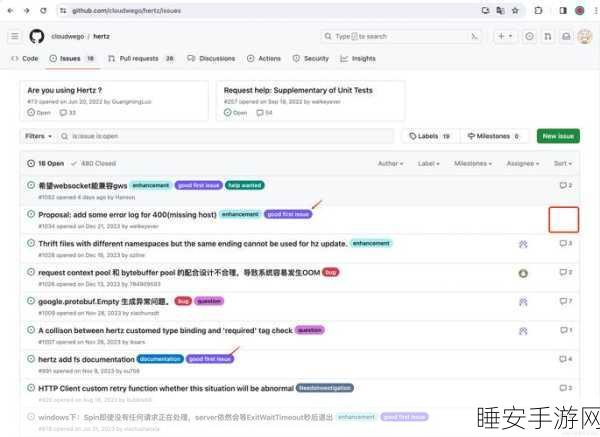Open the cloudwego organization link

coord(68,36)
